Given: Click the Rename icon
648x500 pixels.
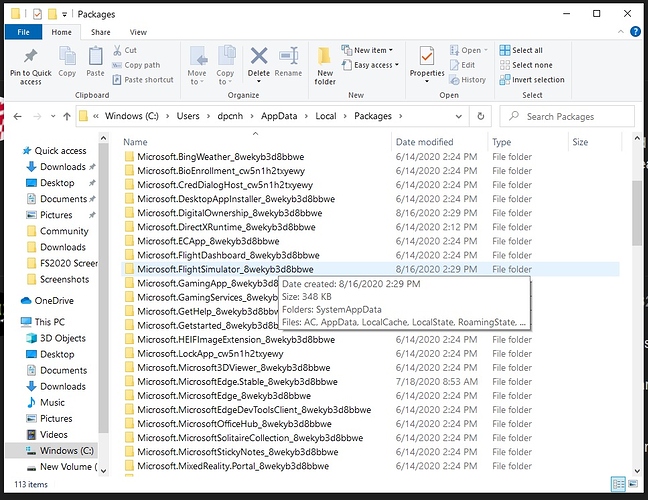Looking at the screenshot, I should tap(288, 56).
